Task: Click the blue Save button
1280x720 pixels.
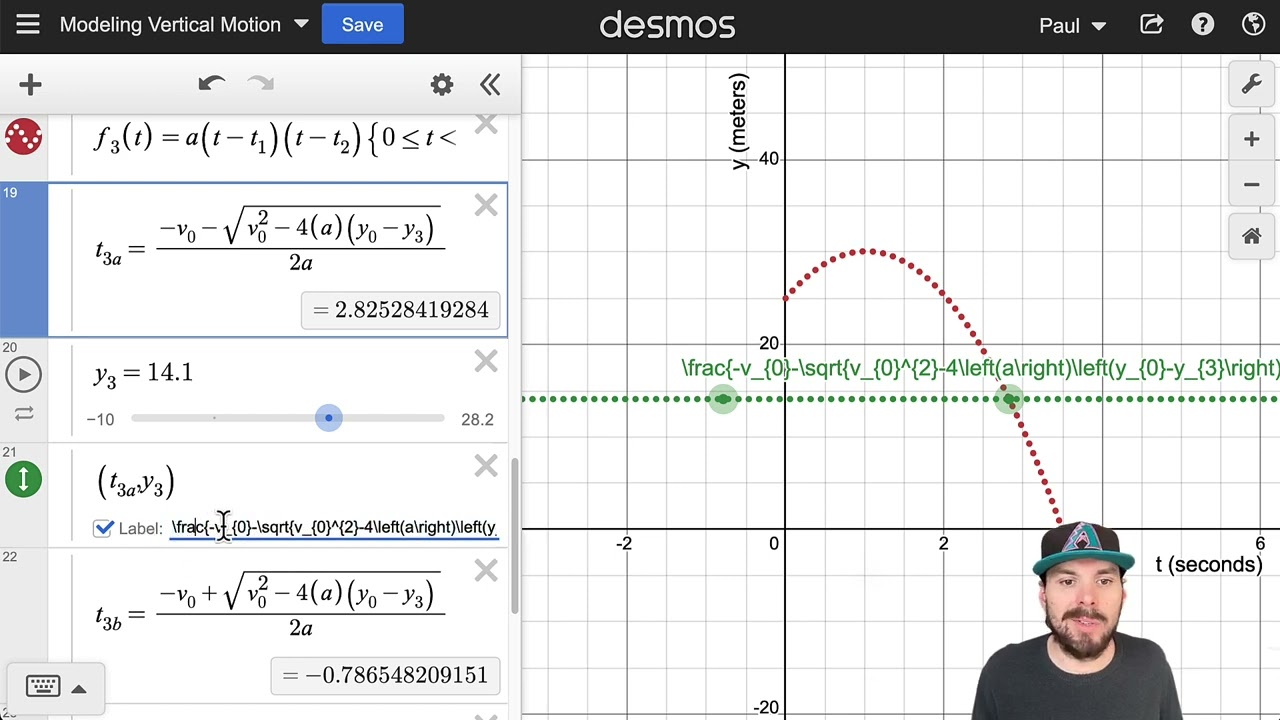Action: tap(362, 25)
